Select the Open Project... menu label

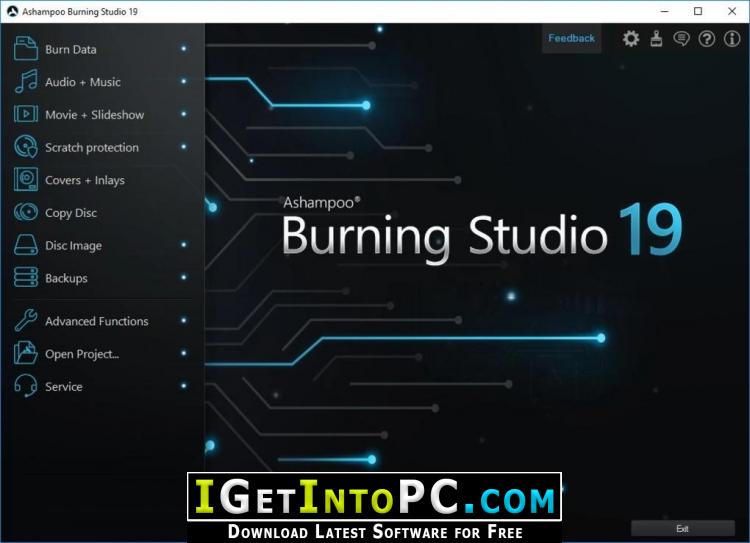pyautogui.click(x=82, y=354)
